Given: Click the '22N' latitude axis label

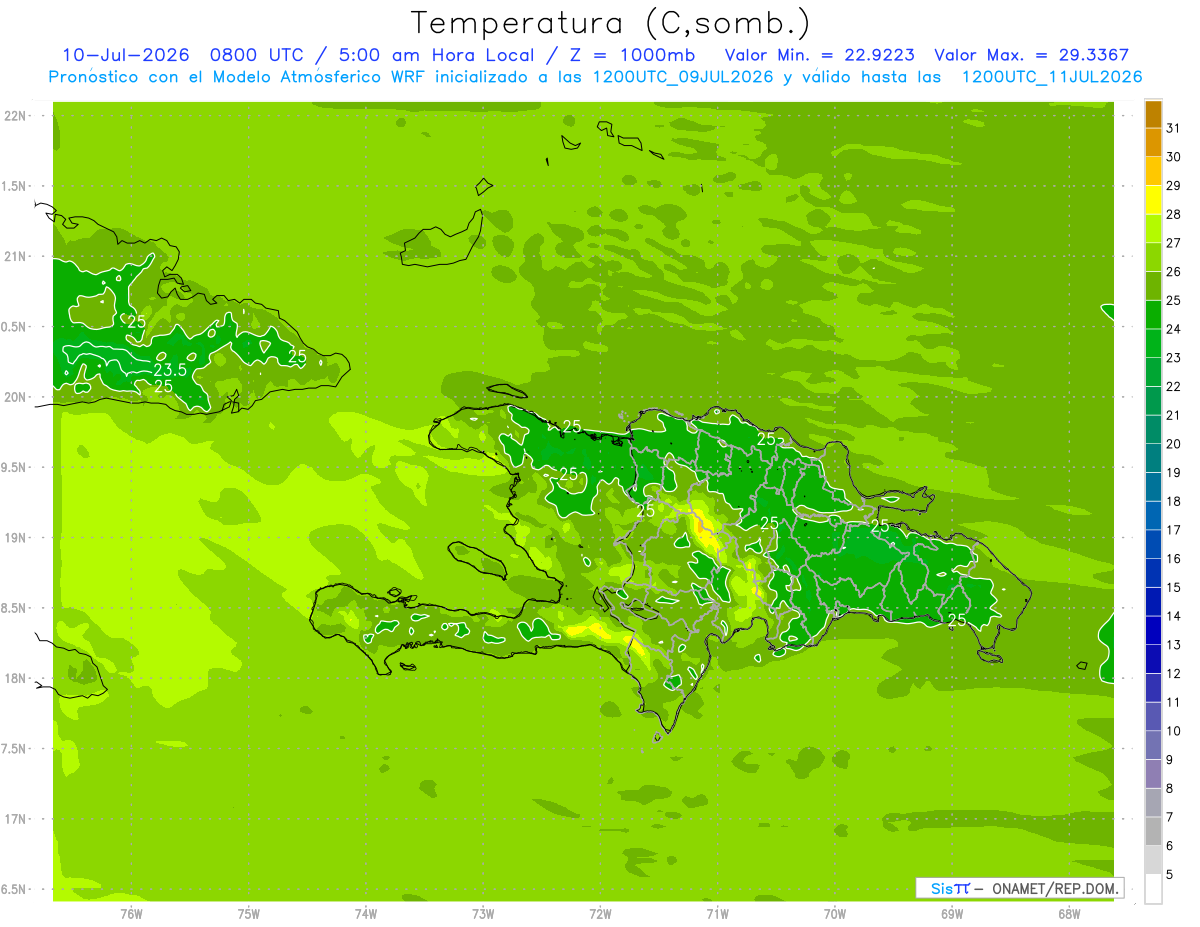Looking at the screenshot, I should coord(15,116).
